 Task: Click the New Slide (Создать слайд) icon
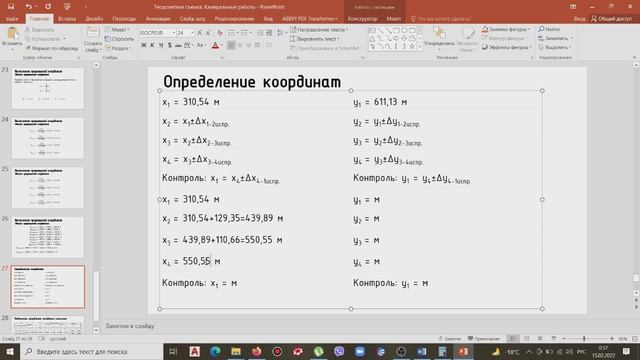pos(93,33)
